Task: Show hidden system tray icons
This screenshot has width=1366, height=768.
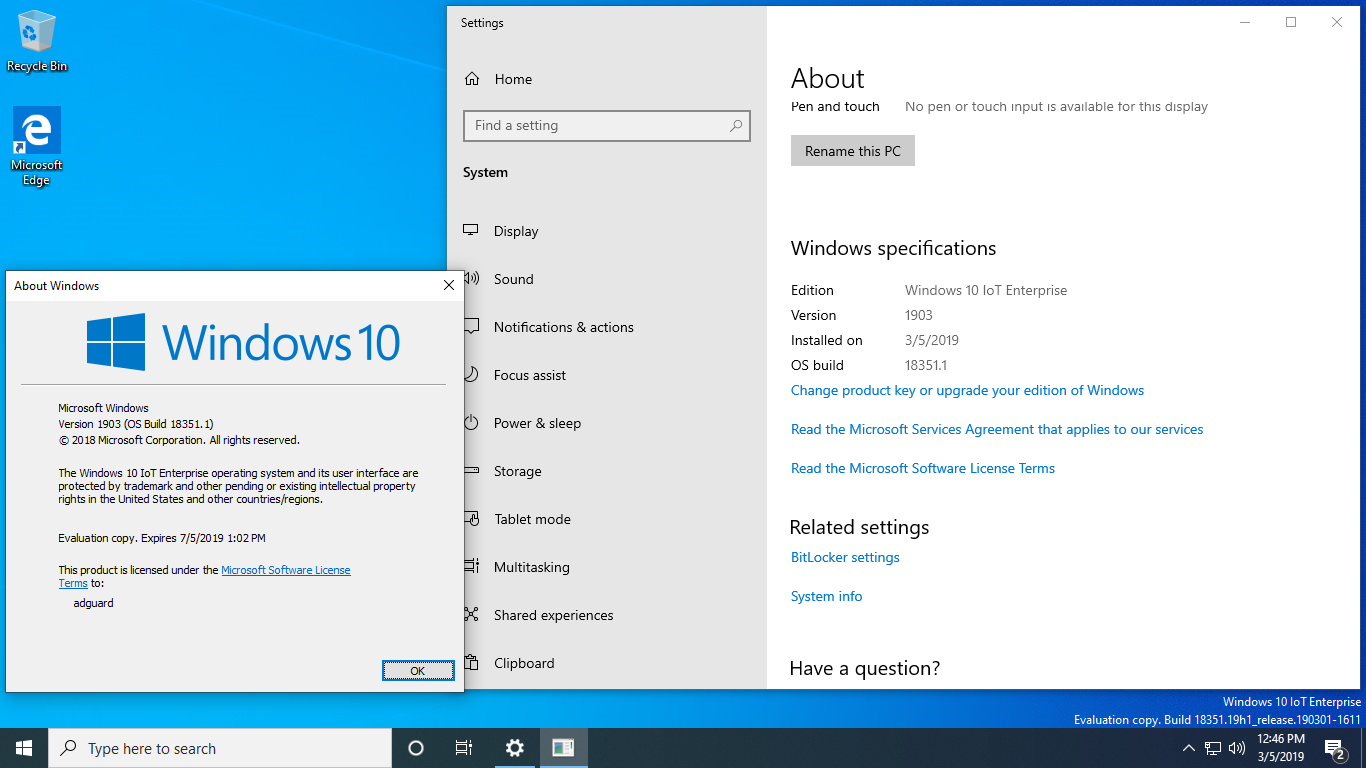Action: coord(1188,748)
